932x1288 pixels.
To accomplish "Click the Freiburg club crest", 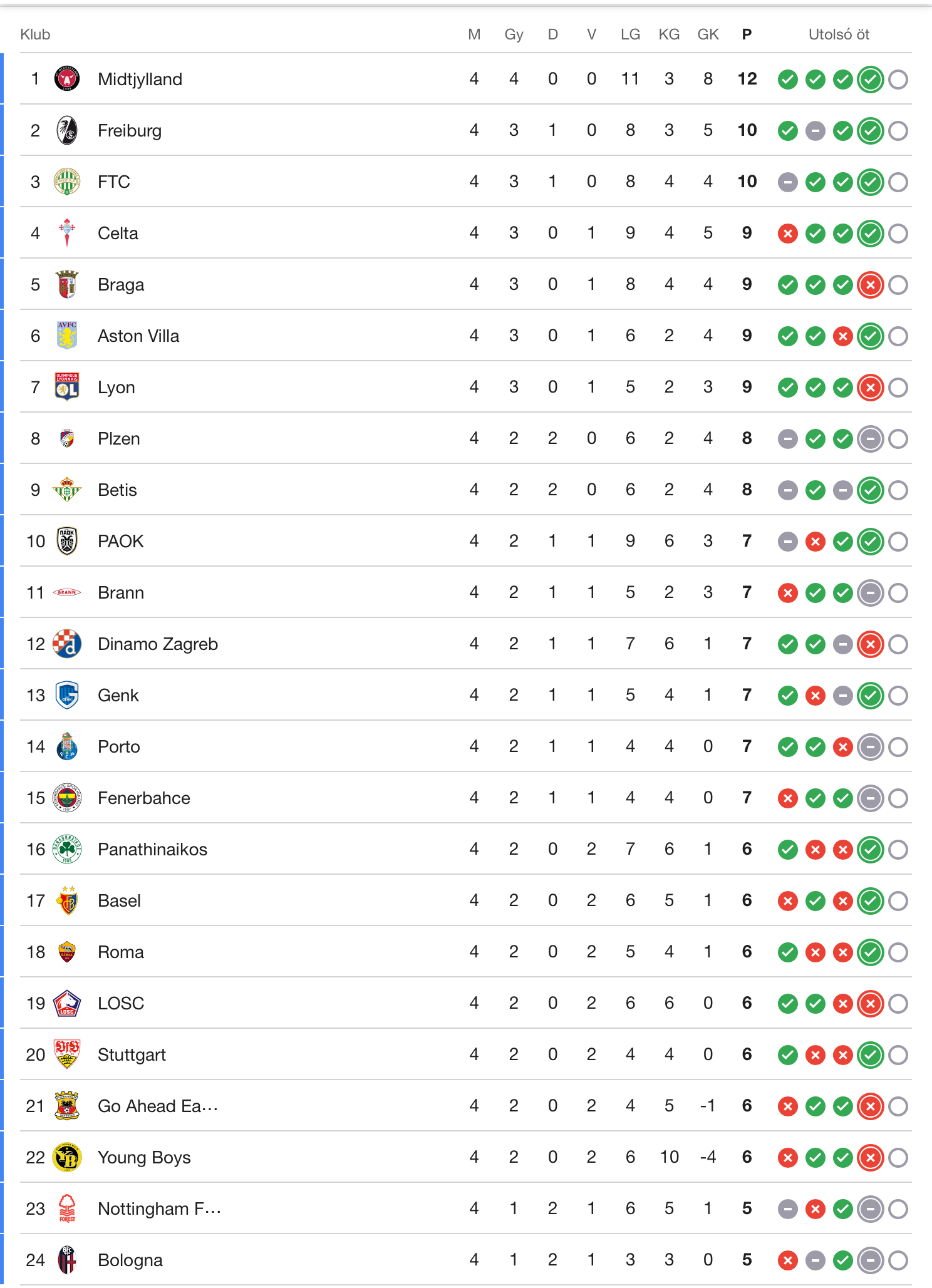I will click(67, 130).
